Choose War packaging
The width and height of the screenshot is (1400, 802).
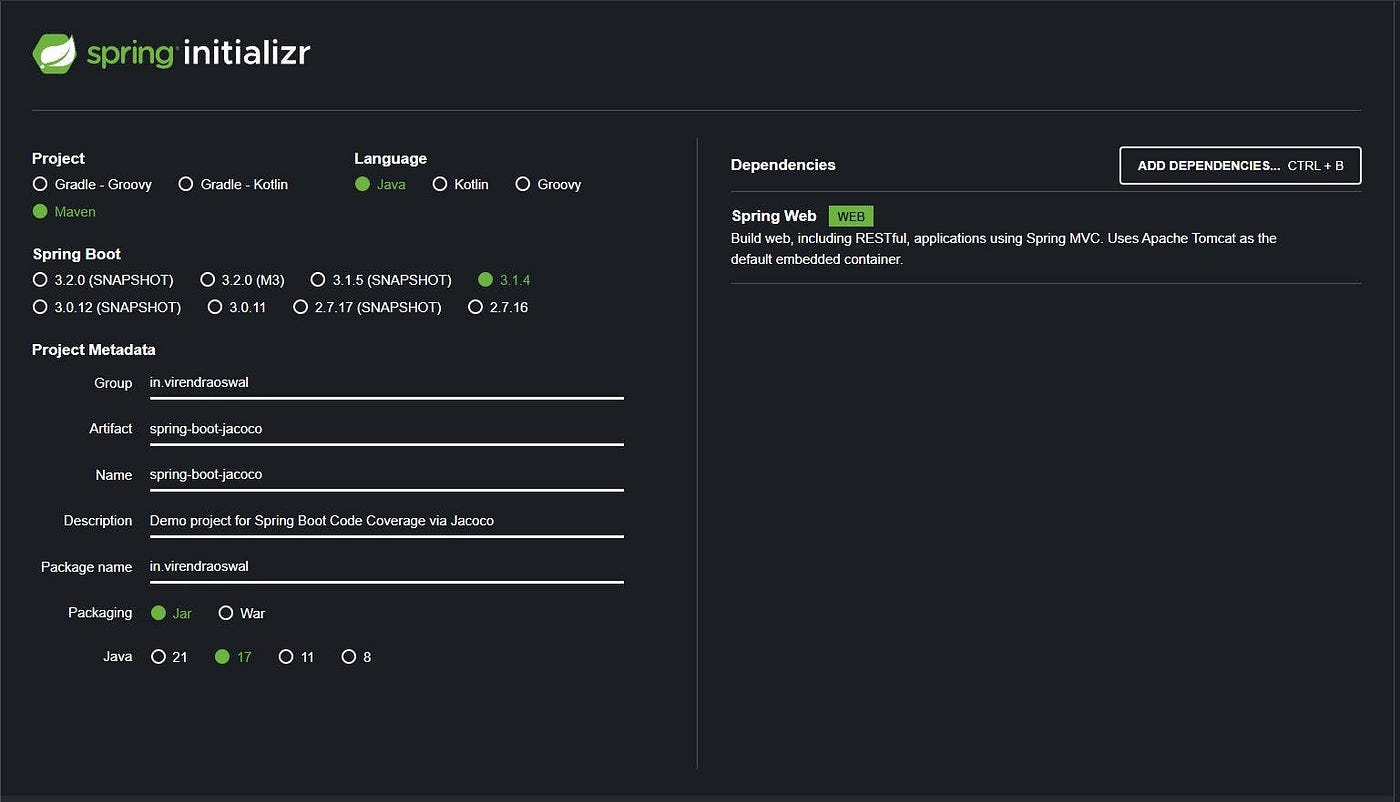(241, 613)
